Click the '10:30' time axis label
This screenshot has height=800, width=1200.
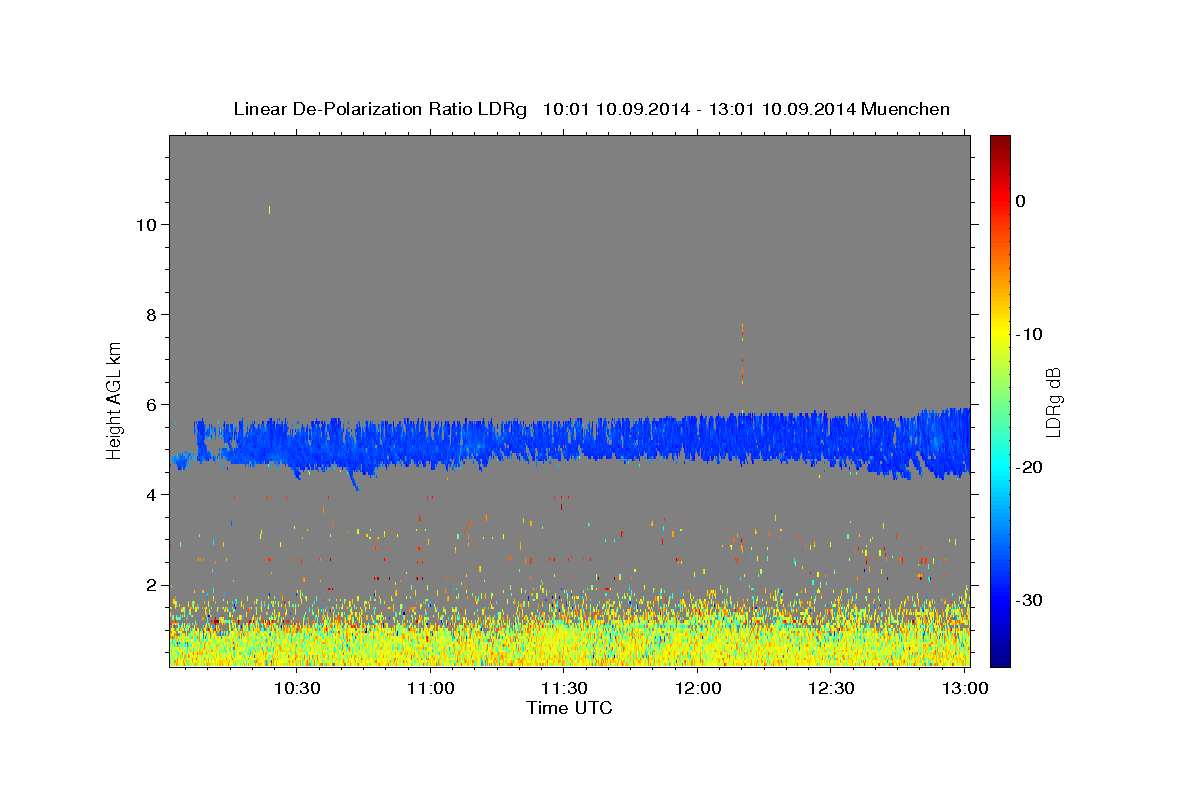(297, 688)
